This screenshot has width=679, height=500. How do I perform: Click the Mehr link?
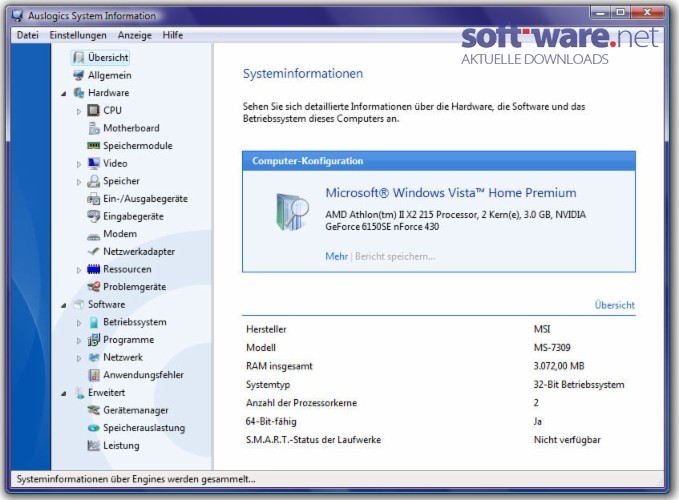[336, 256]
